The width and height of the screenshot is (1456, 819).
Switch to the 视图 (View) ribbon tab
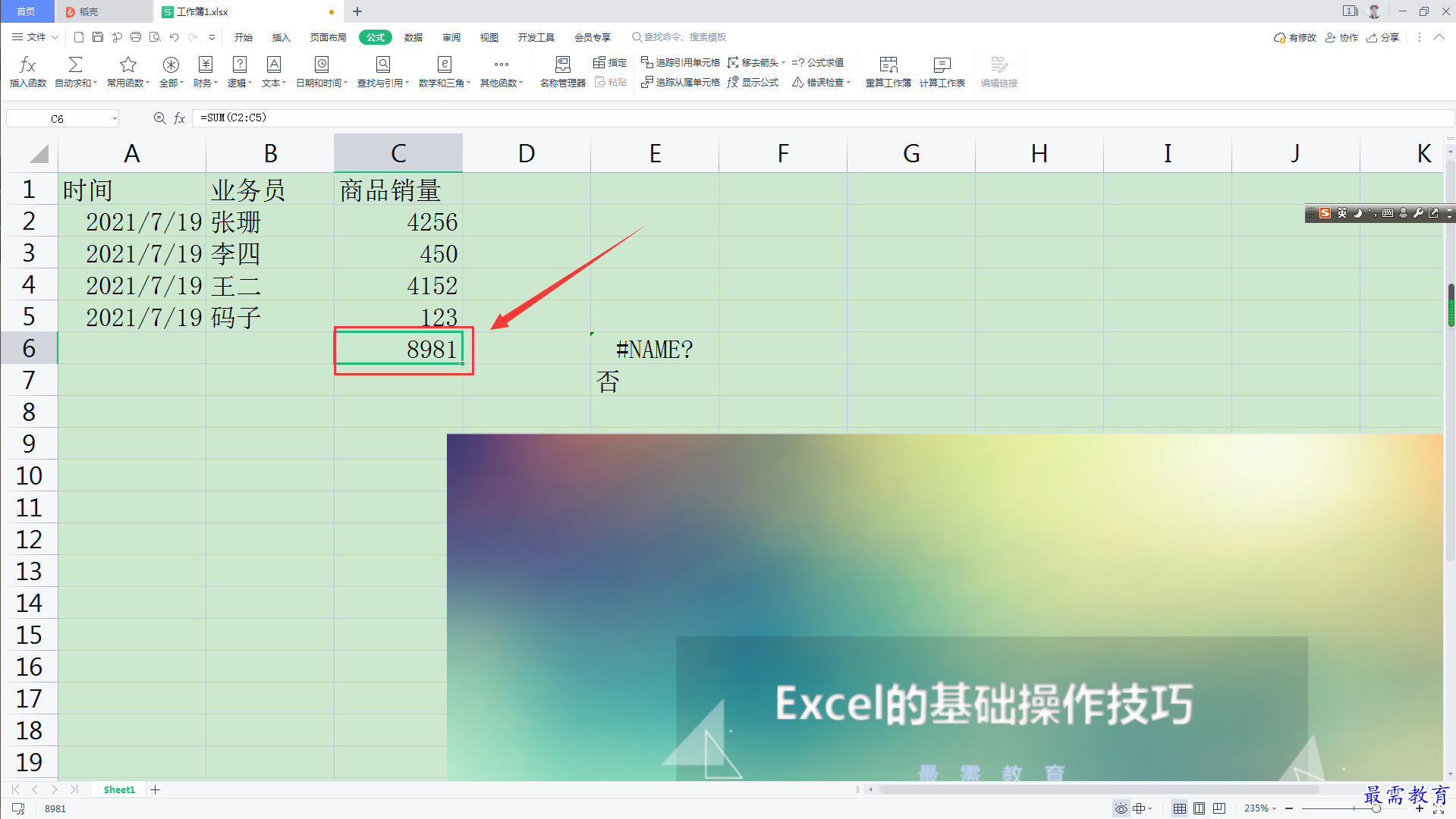[489, 37]
